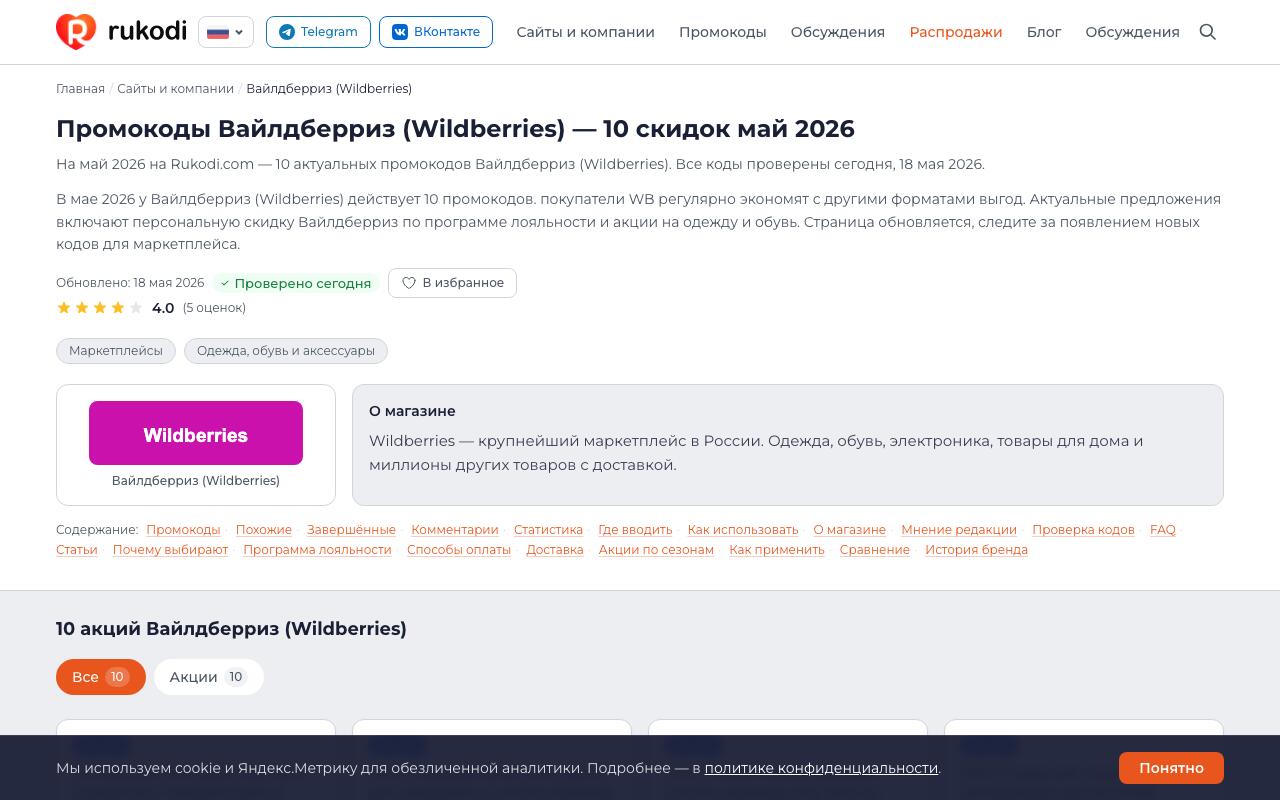
Task: Select the Акции 10 filter tab
Action: [x=208, y=677]
